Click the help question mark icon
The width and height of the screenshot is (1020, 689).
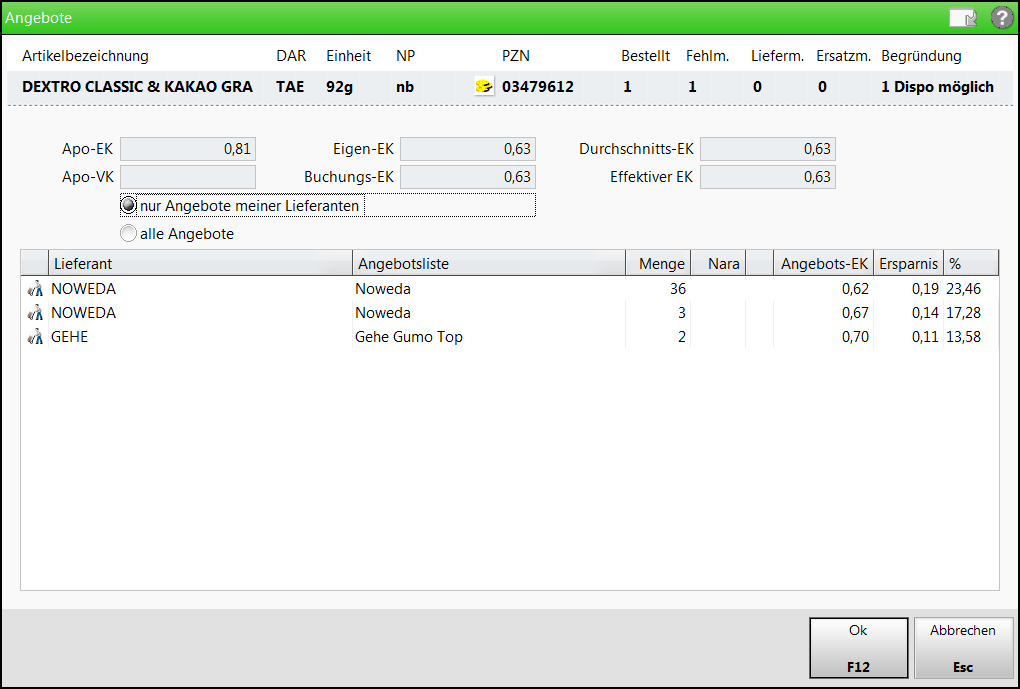(1002, 18)
